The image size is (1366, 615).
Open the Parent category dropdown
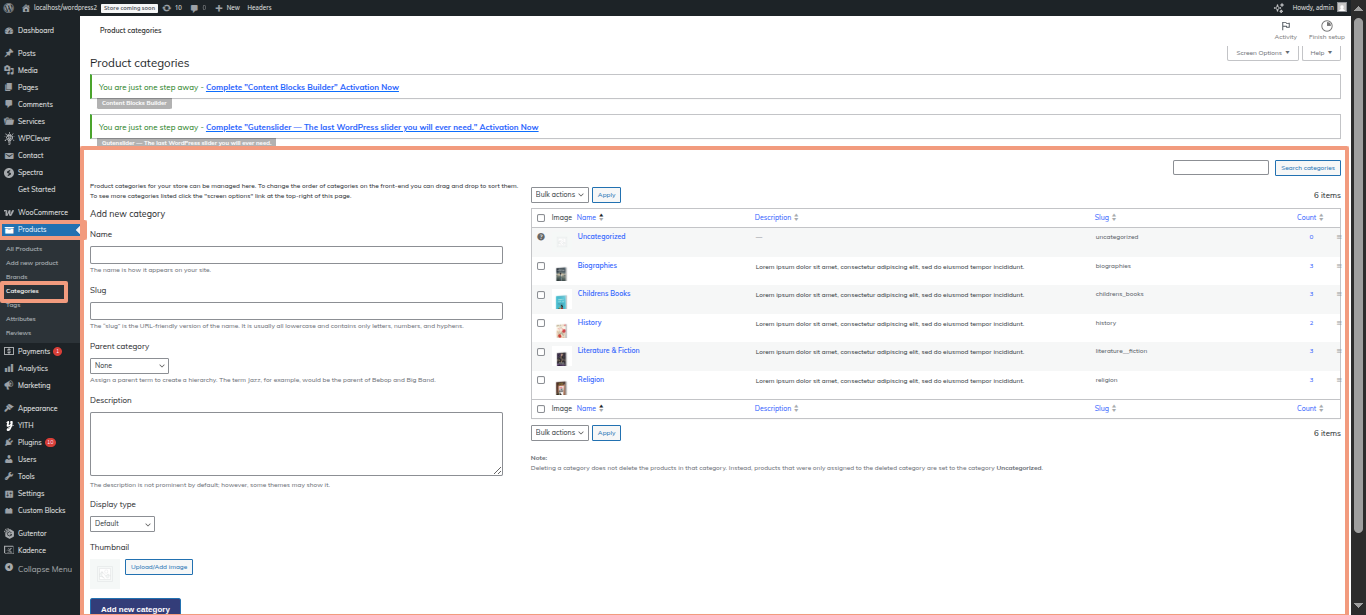click(x=129, y=366)
